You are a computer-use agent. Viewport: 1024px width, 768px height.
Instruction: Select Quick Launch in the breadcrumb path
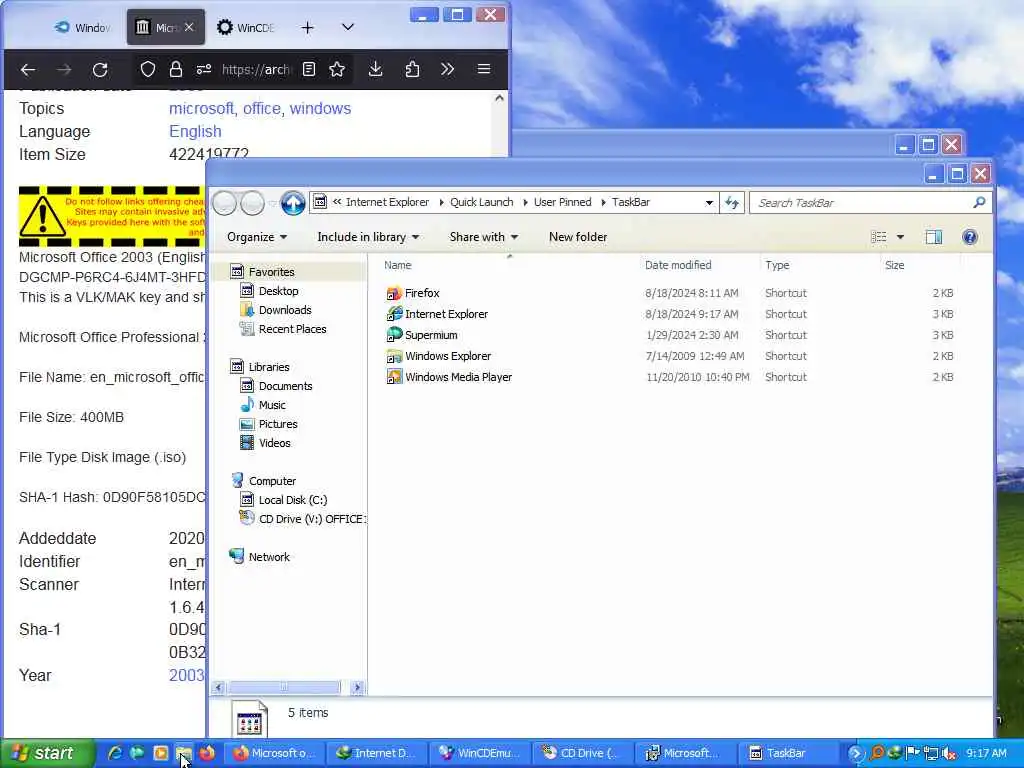(x=481, y=202)
